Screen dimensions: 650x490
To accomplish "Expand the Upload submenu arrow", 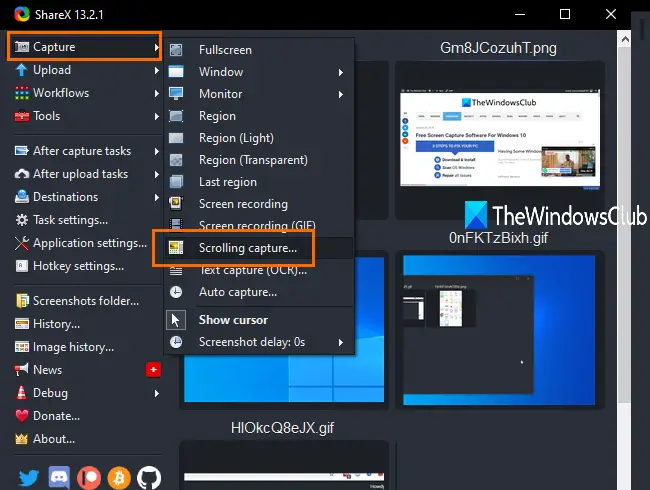I will point(156,70).
